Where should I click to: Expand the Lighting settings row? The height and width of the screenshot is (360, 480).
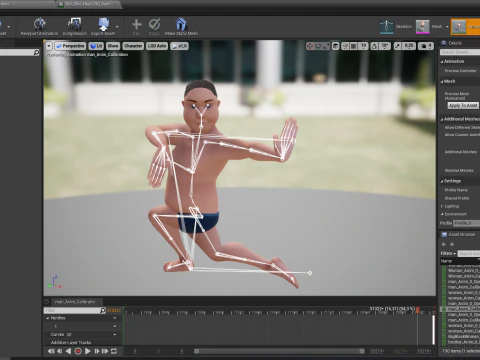(442, 206)
